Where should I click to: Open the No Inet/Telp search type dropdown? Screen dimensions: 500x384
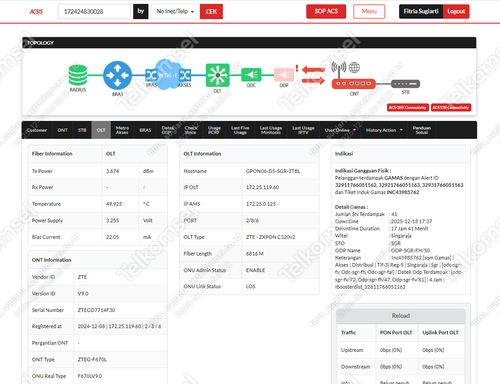pyautogui.click(x=175, y=11)
